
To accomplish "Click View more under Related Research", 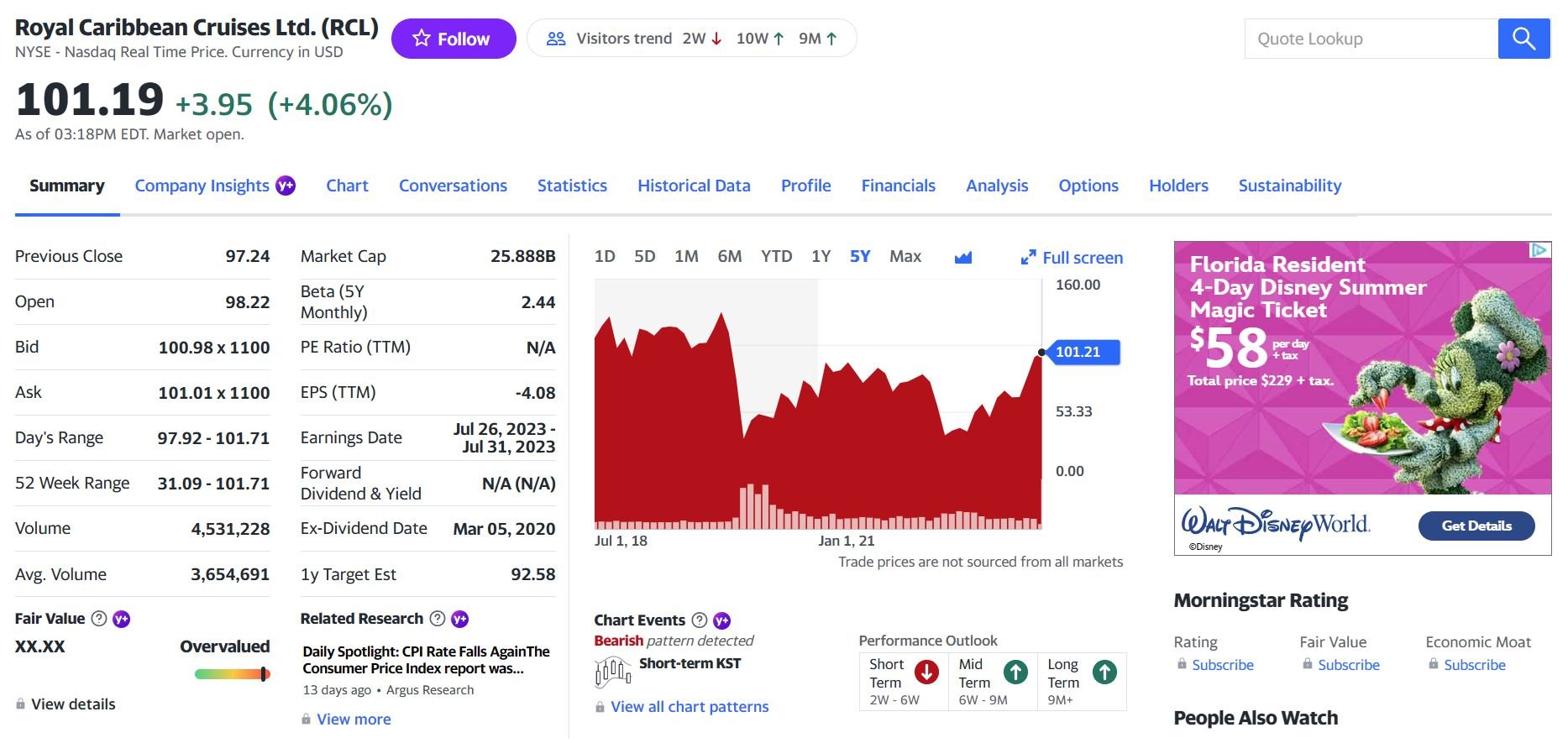I will pyautogui.click(x=354, y=719).
